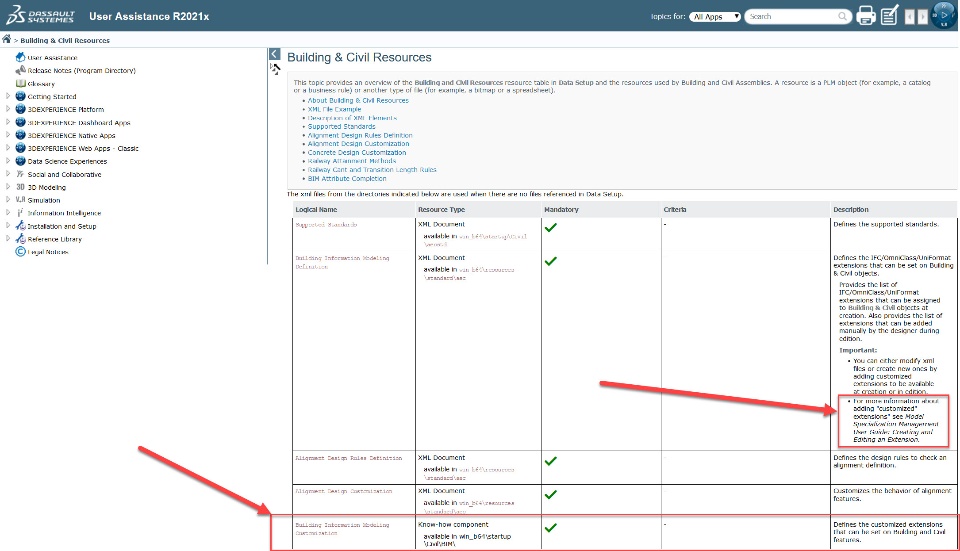Click the 3DEXPERIENCE Platform globe icon
Screen dimensions: 960x551
pos(20,109)
